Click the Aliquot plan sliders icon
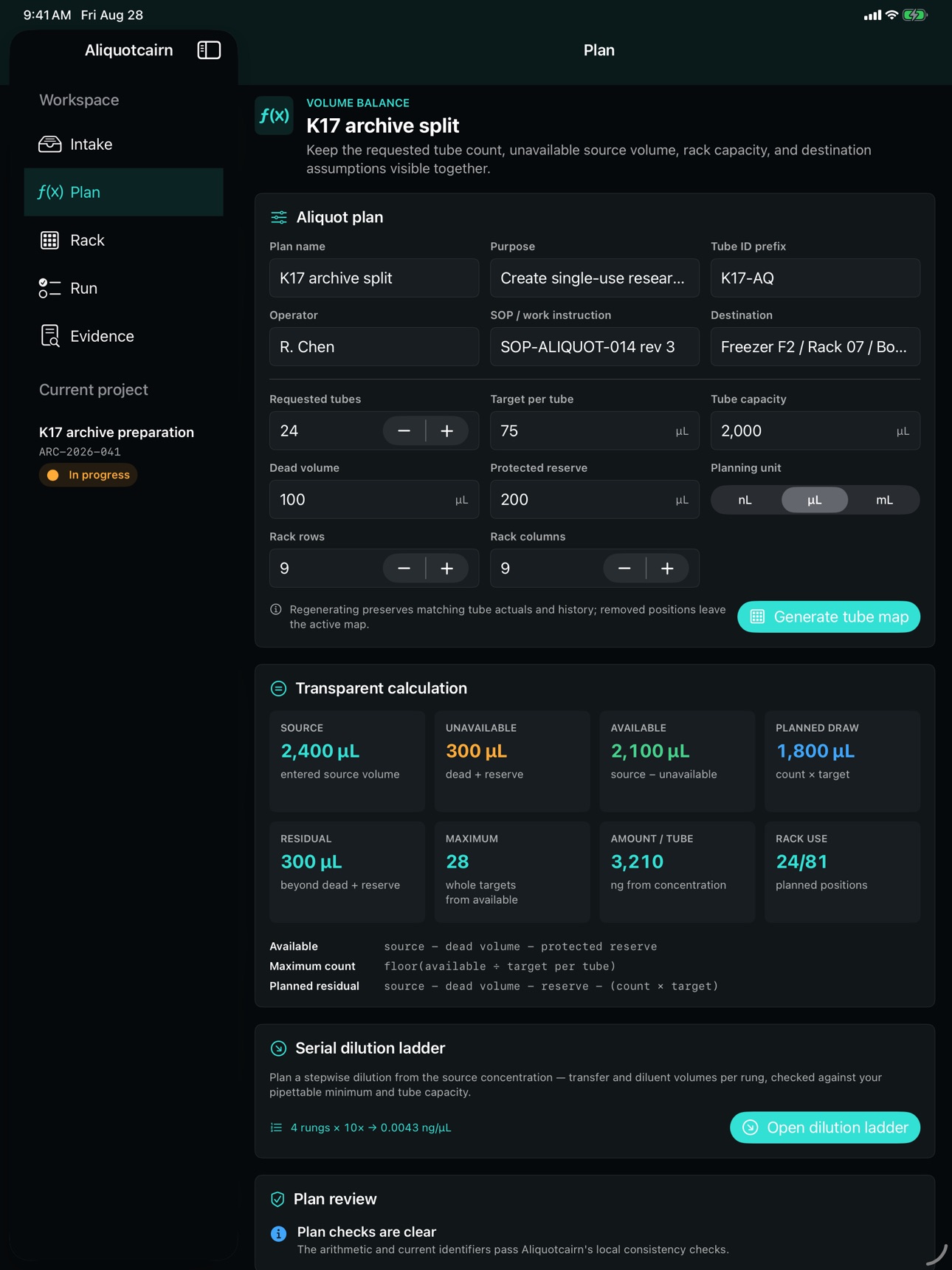The width and height of the screenshot is (952, 1270). pyautogui.click(x=278, y=217)
